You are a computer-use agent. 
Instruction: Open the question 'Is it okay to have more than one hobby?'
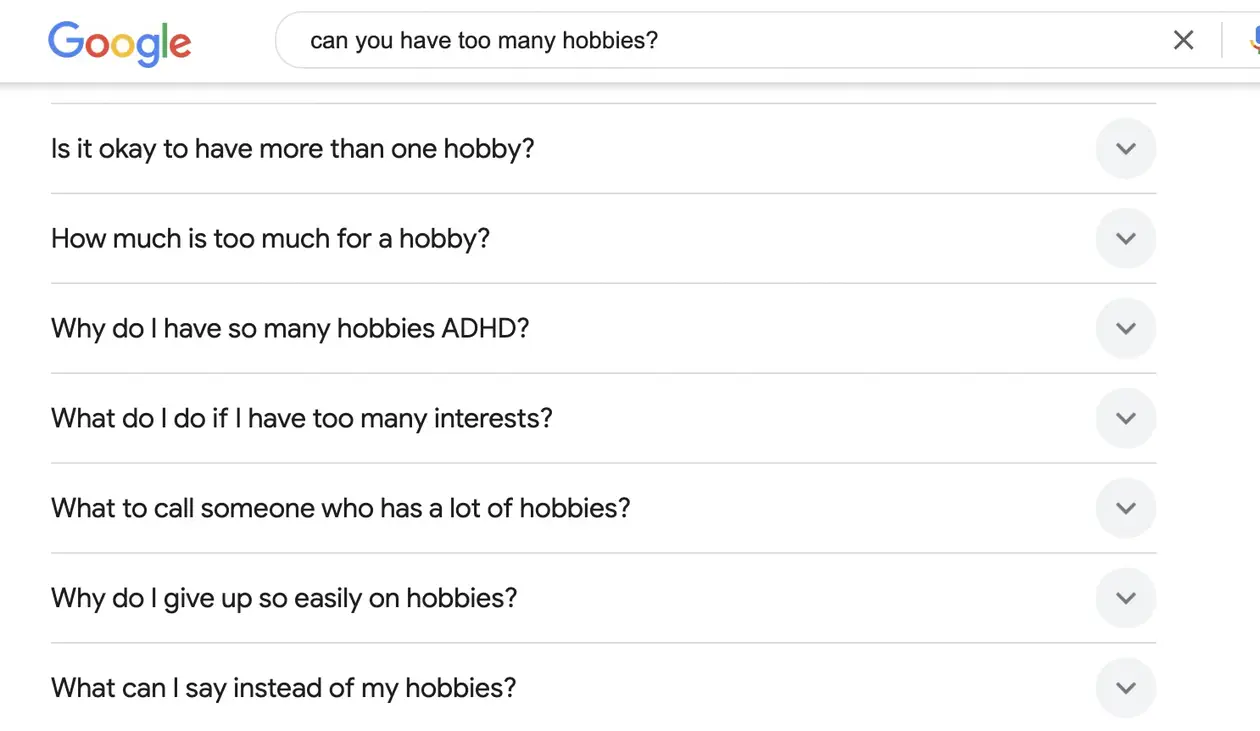pos(292,148)
